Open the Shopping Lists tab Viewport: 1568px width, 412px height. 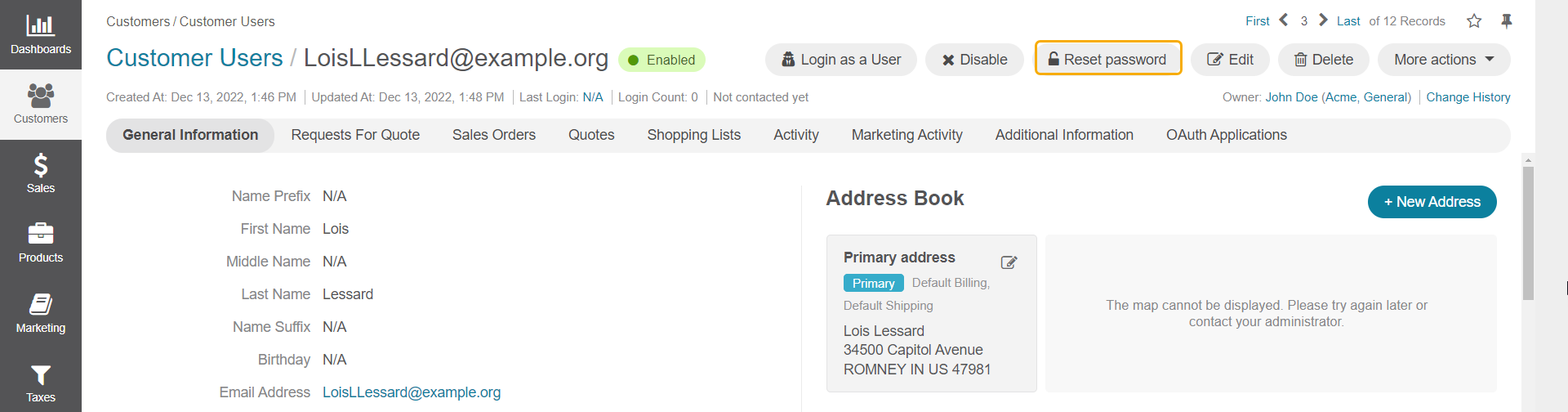point(694,135)
